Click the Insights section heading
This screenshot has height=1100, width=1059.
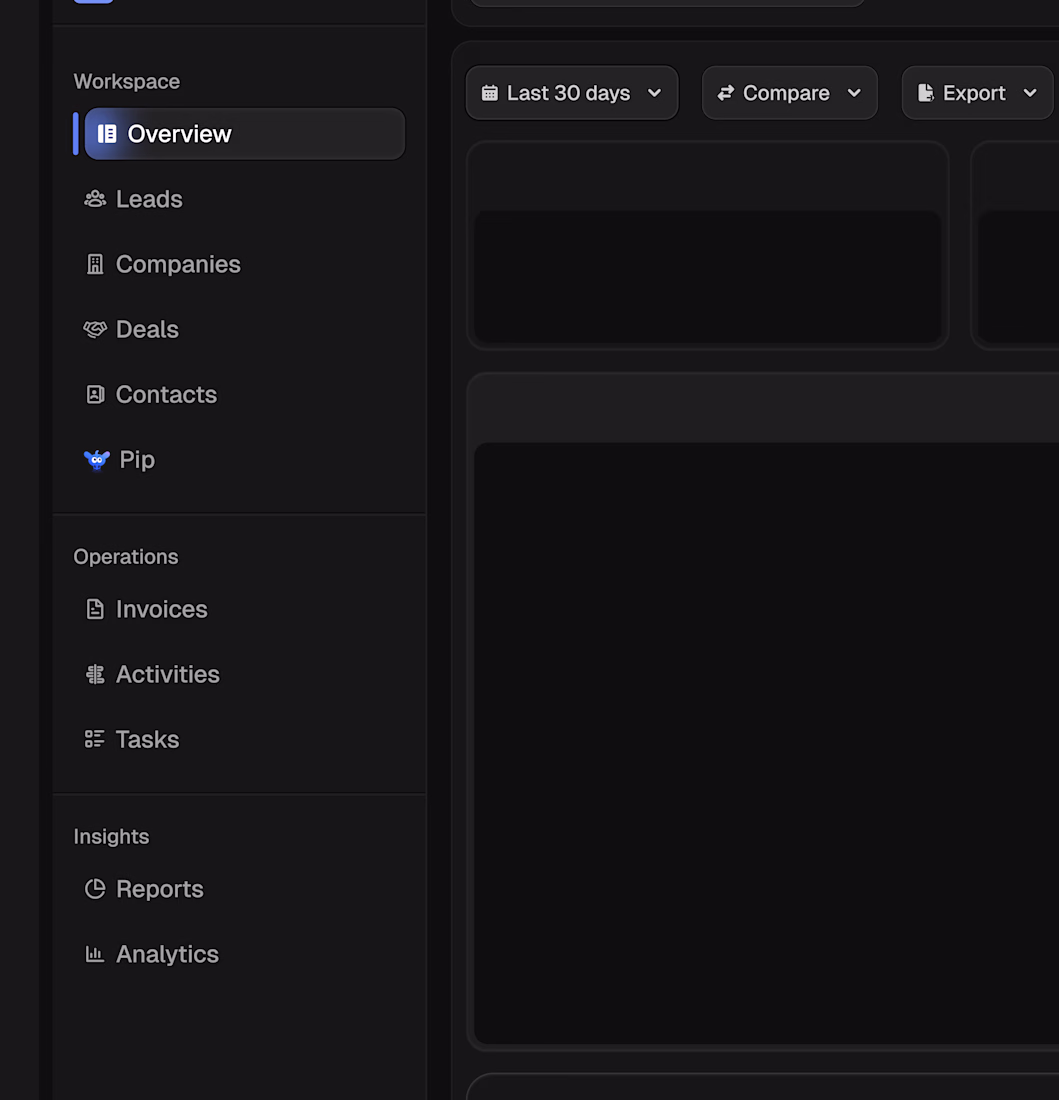[x=112, y=837]
